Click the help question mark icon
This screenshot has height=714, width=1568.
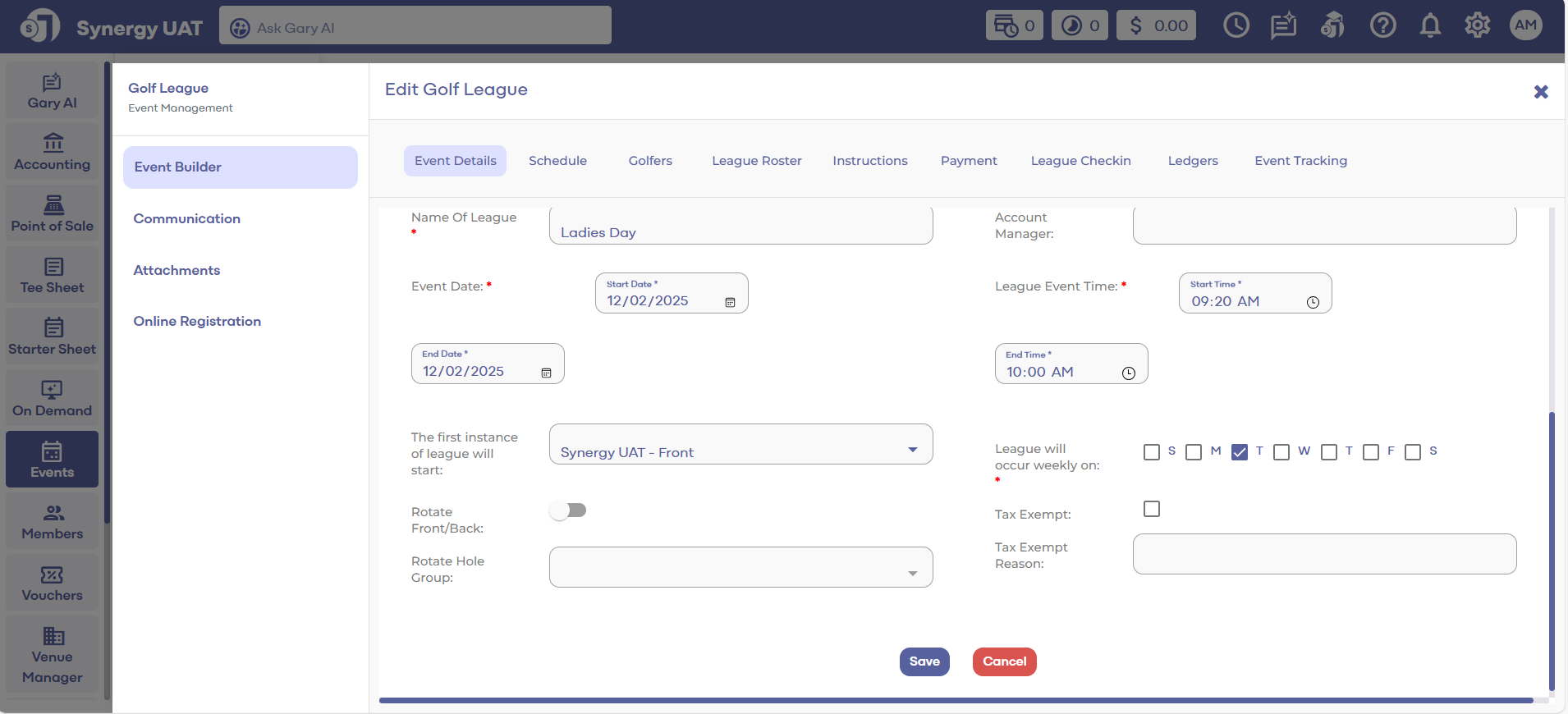click(1382, 26)
